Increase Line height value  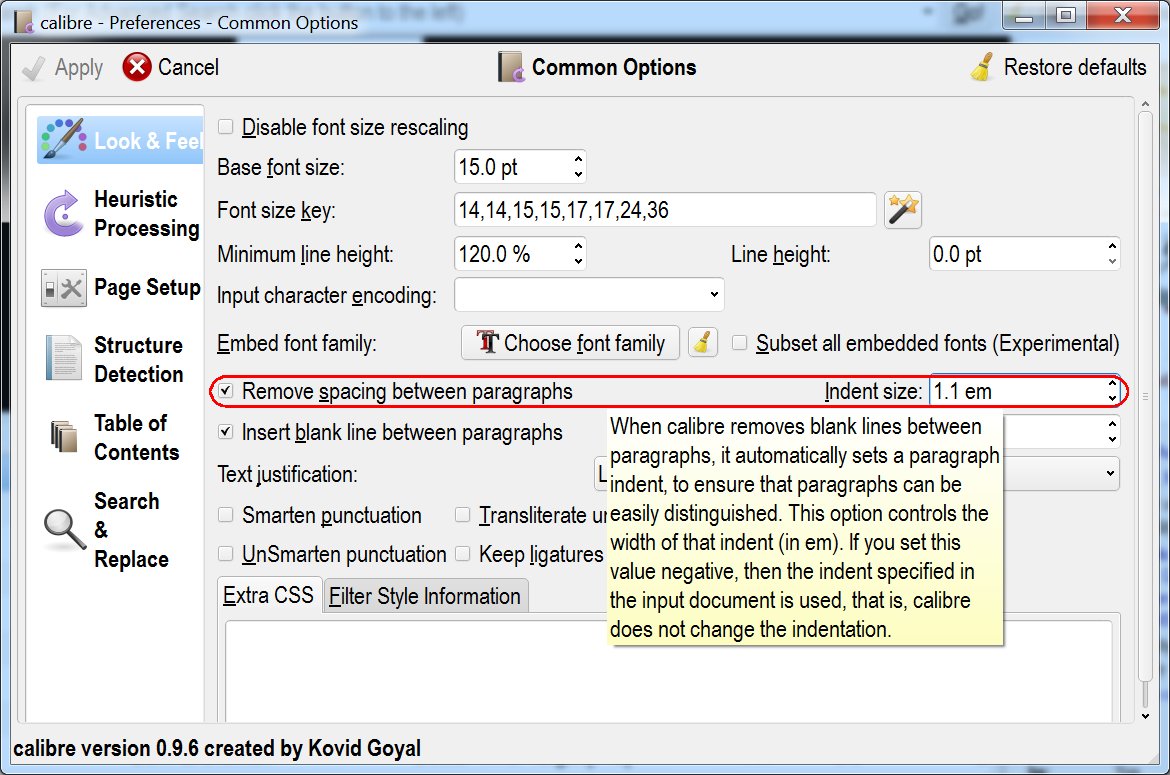1112,246
